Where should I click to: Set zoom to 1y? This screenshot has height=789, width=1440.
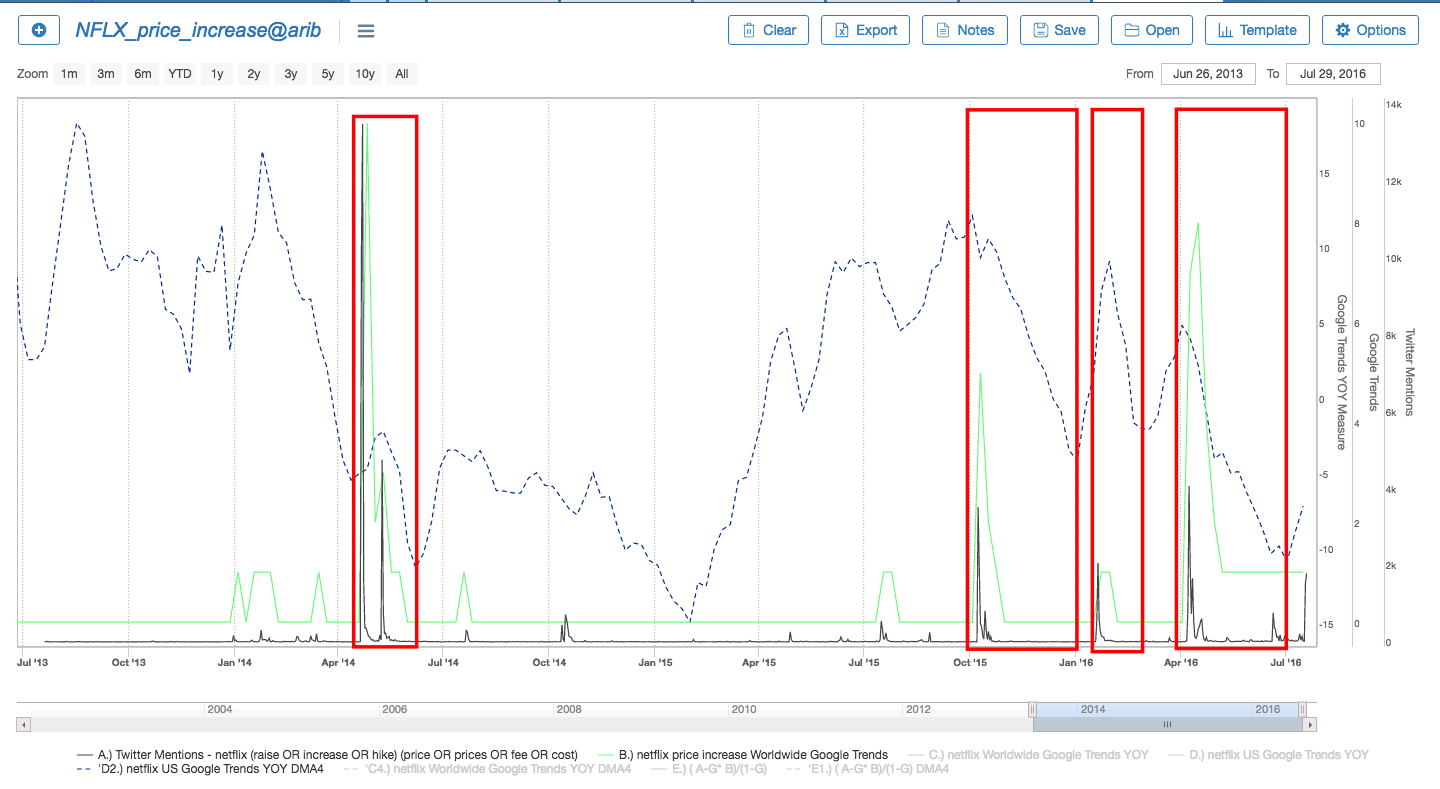[x=217, y=74]
